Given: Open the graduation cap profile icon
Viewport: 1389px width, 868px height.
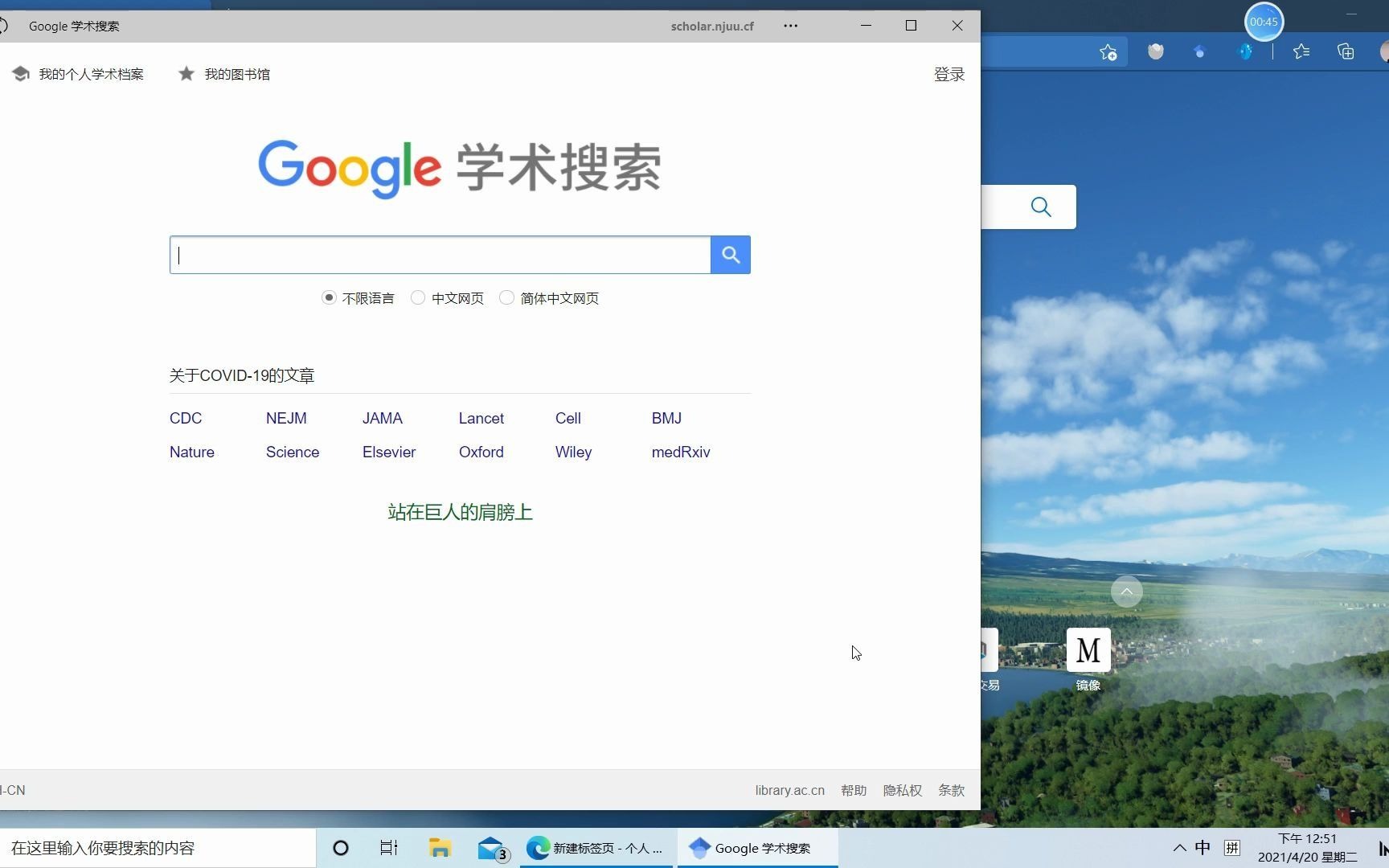Looking at the screenshot, I should click(x=21, y=74).
